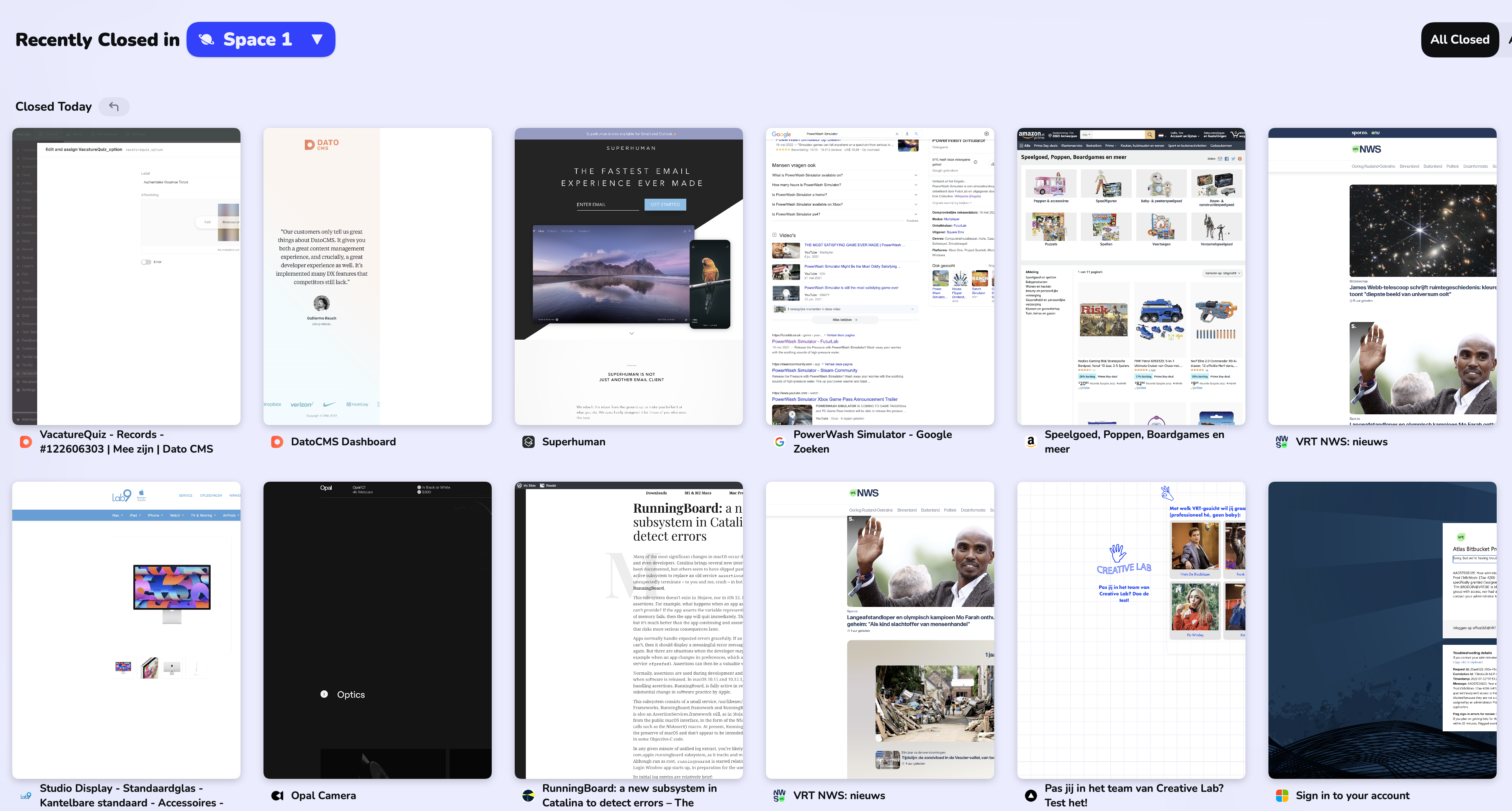Image resolution: width=1512 pixels, height=811 pixels.
Task: Click the VRT NWS favicon in the top row
Action: 1281,441
